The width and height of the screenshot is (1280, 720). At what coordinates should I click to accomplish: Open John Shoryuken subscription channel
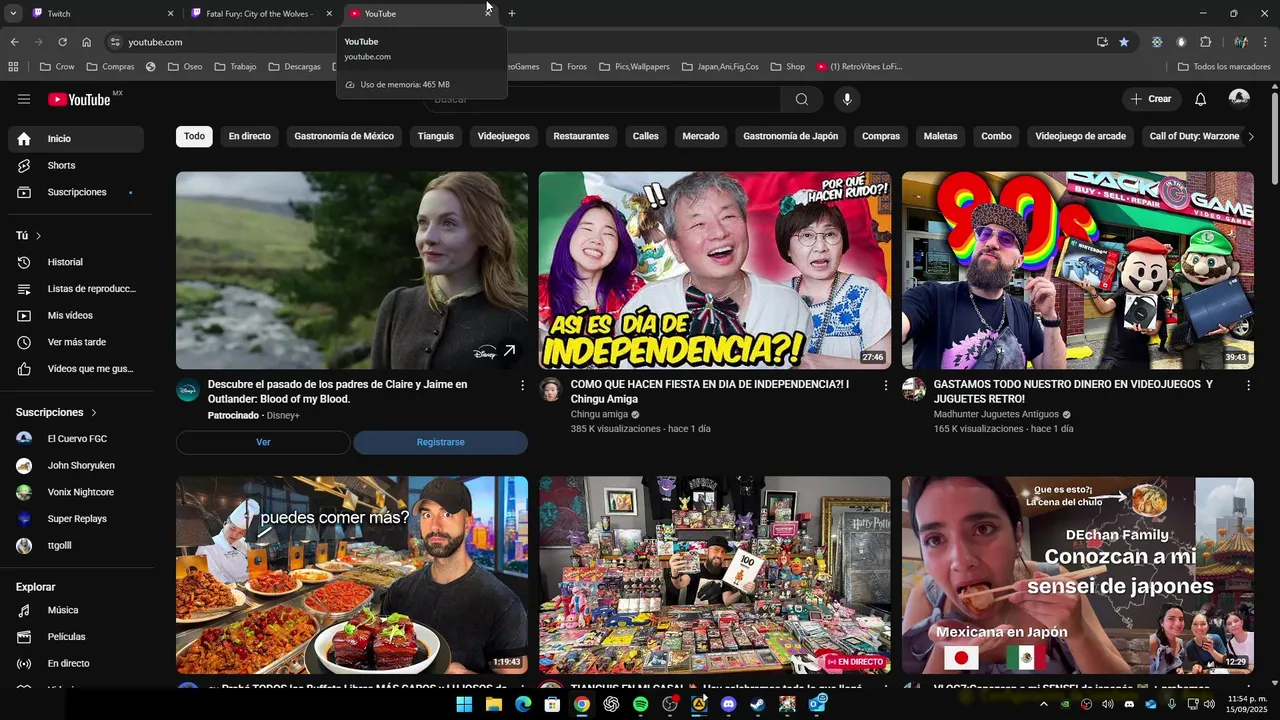[76, 465]
